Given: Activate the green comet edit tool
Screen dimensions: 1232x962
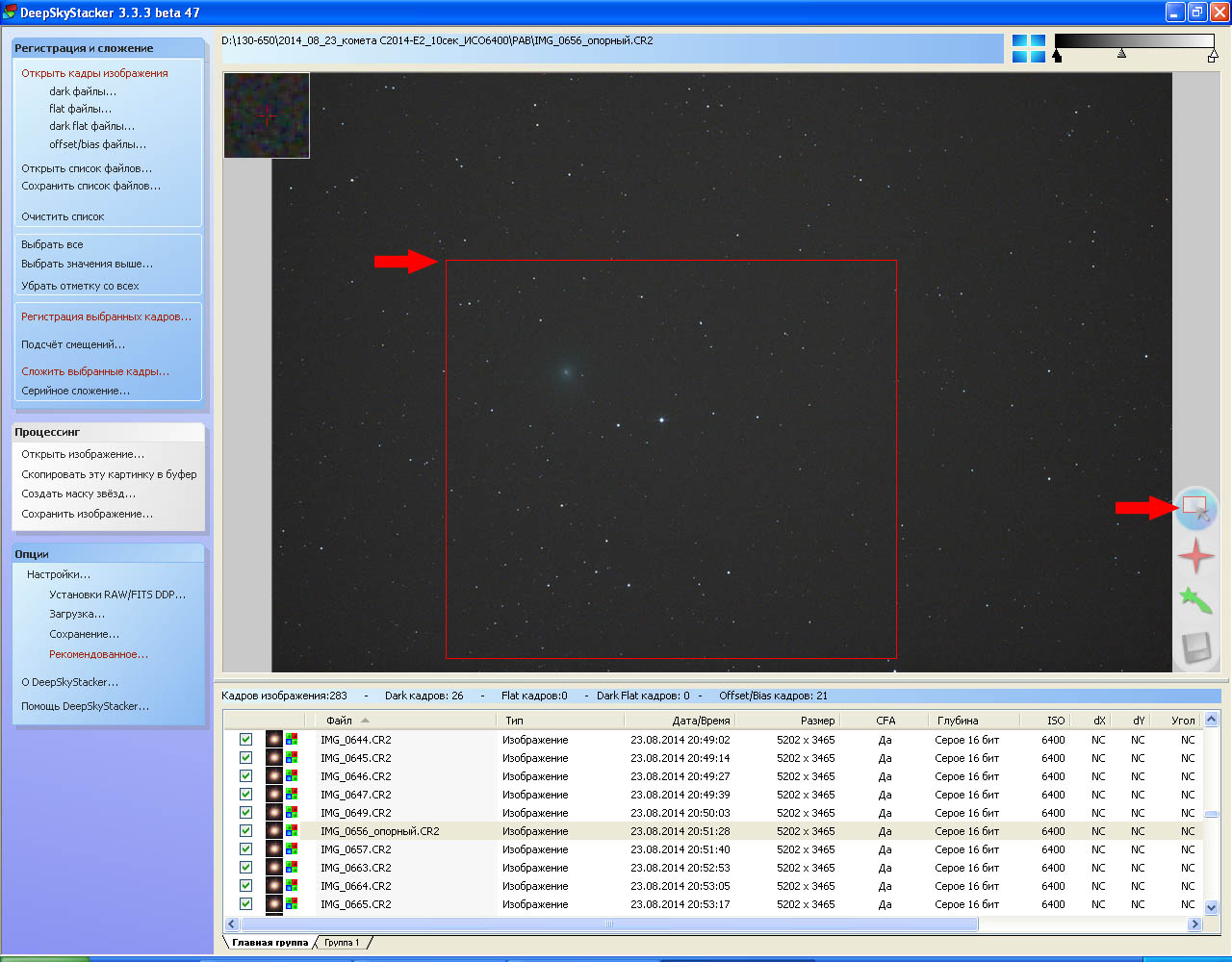Looking at the screenshot, I should [x=1195, y=601].
